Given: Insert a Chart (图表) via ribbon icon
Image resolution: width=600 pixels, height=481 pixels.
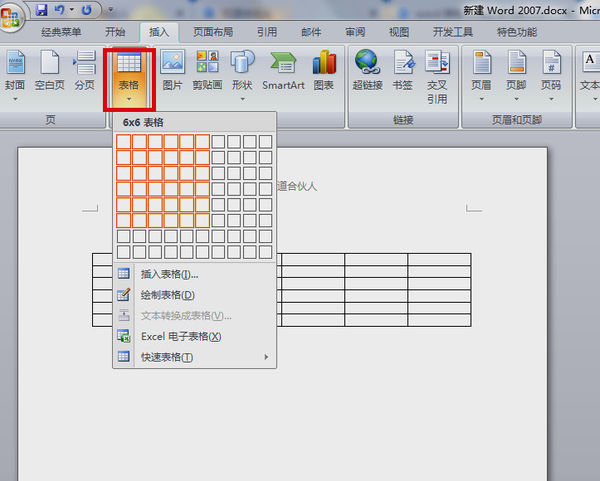Looking at the screenshot, I should tap(324, 70).
